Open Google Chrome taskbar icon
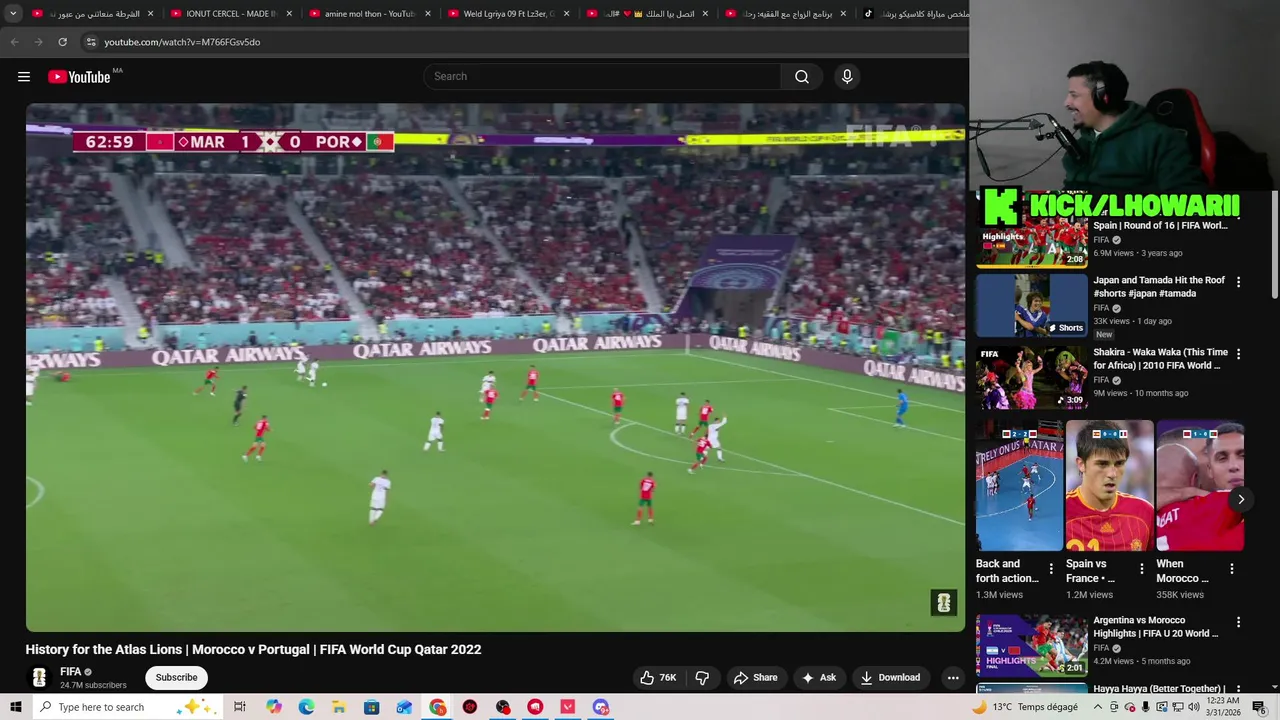This screenshot has height=720, width=1280. (x=438, y=707)
